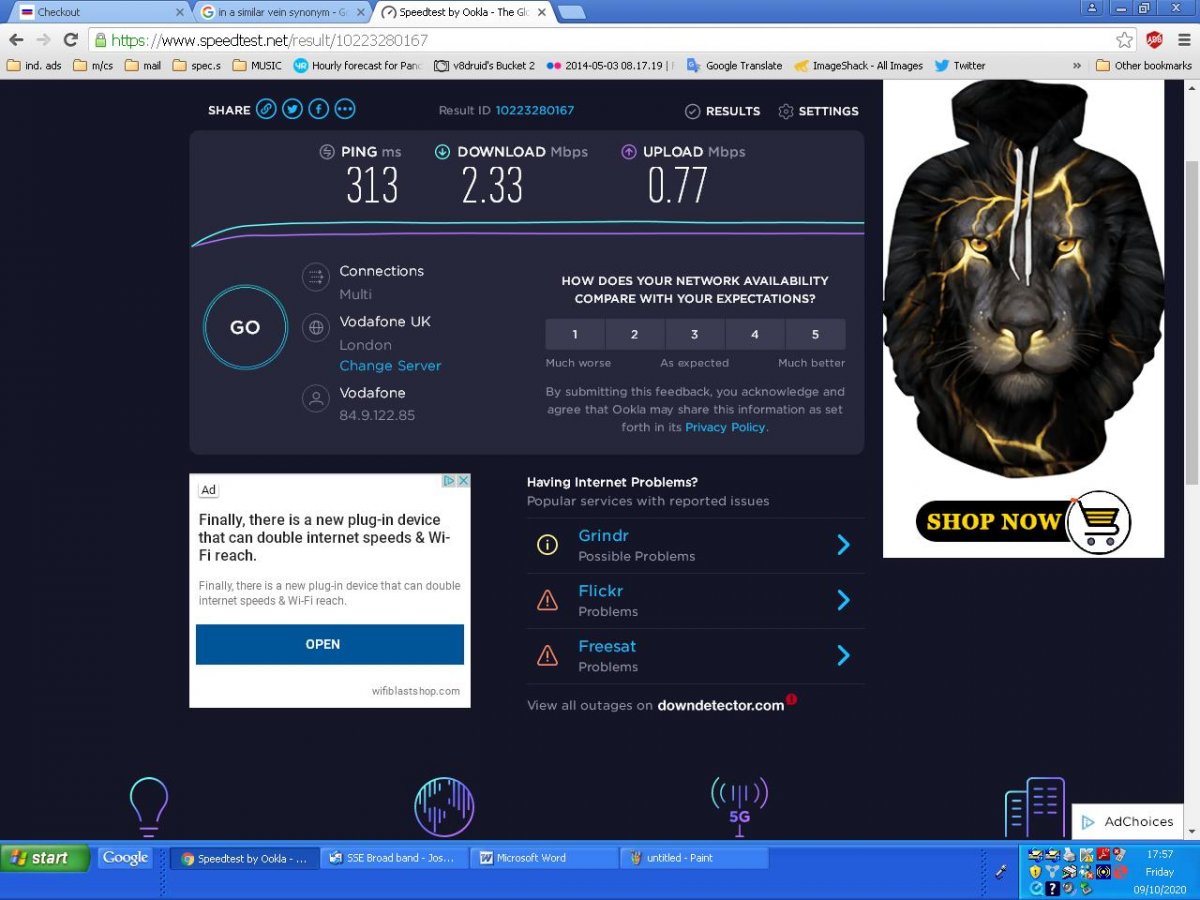Viewport: 1200px width, 900px height.
Task: Open the Results page
Action: [x=722, y=111]
